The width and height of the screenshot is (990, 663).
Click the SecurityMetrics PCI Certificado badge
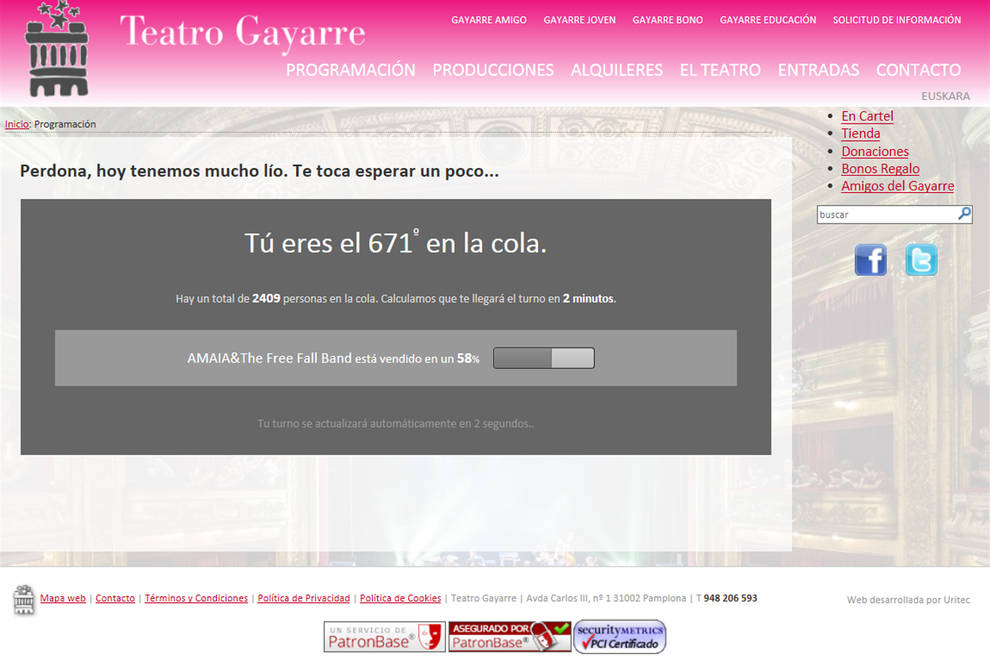click(620, 636)
